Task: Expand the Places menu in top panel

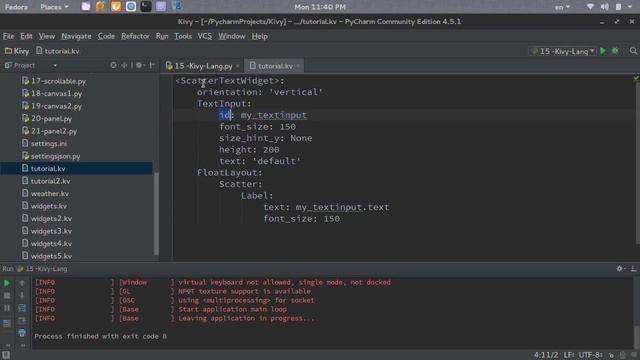Action: pyautogui.click(x=54, y=7)
